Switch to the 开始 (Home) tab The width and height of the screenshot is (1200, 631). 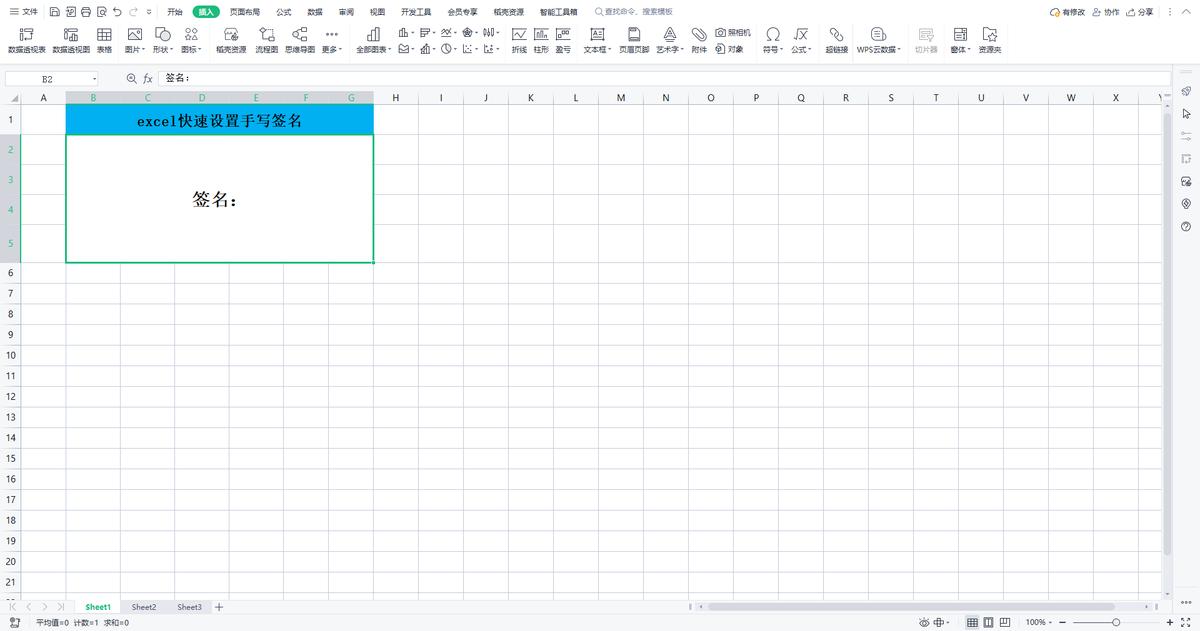coord(175,12)
